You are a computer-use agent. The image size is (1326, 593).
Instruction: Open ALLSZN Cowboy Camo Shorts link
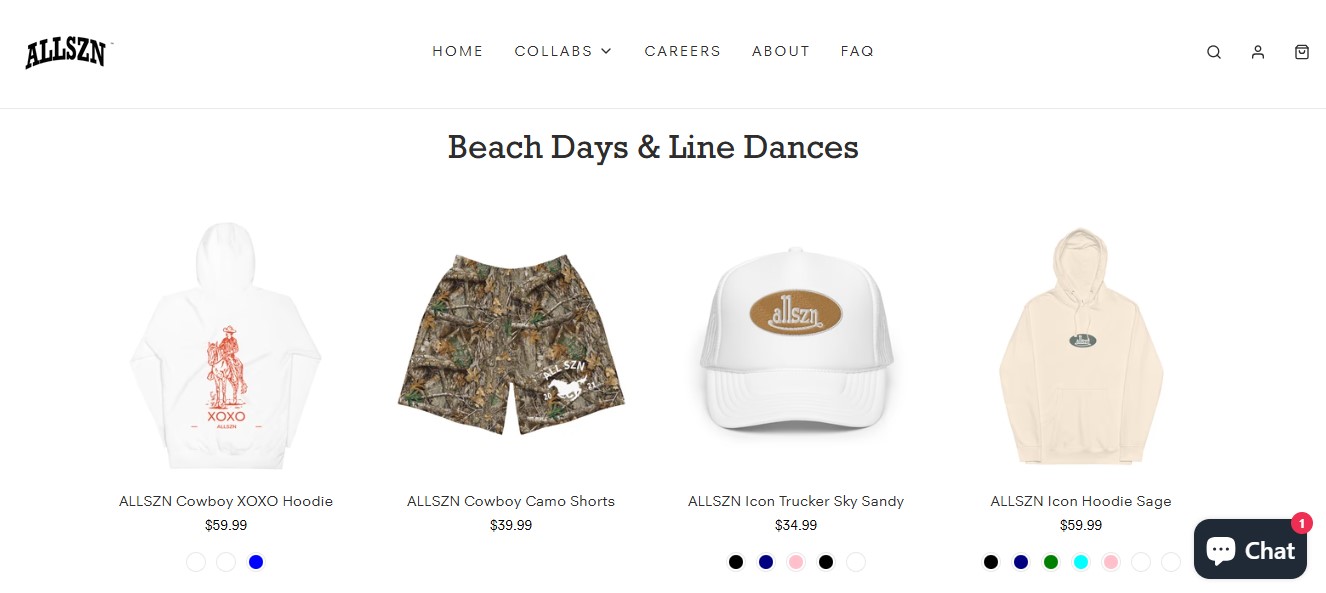click(x=511, y=501)
